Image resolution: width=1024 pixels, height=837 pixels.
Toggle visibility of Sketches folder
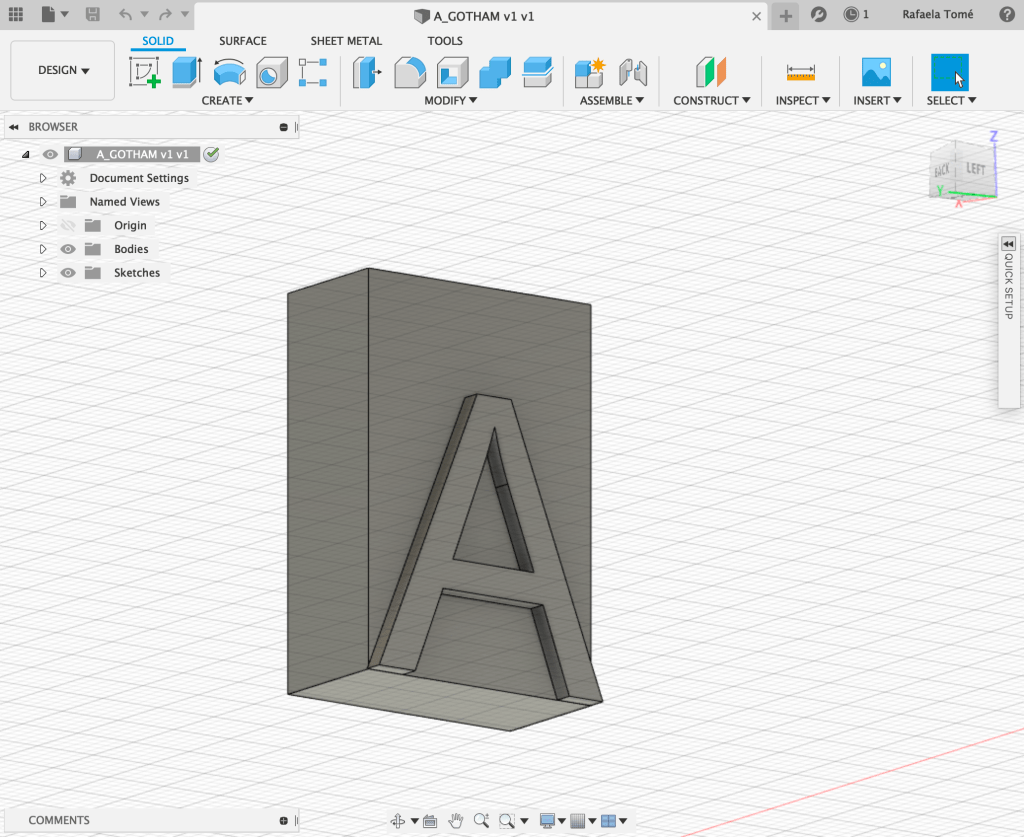(68, 273)
